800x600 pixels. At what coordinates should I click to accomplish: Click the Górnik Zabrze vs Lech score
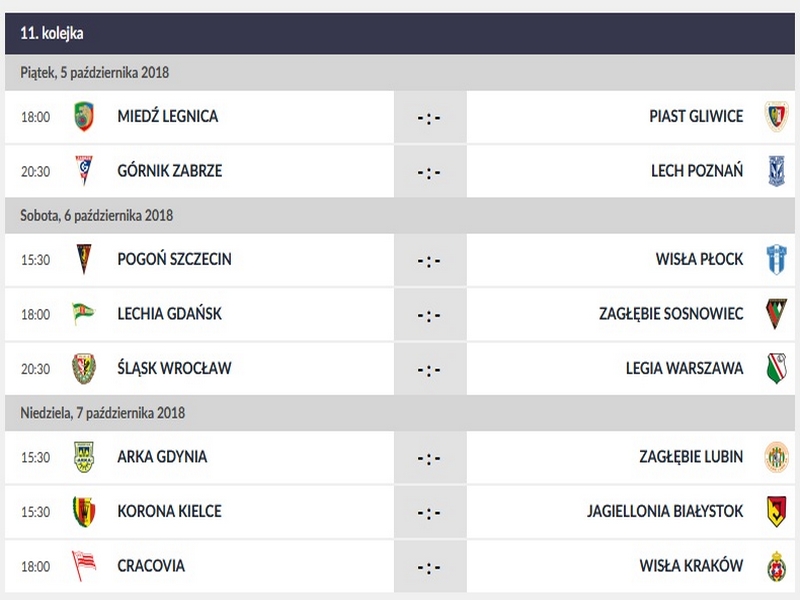point(429,172)
